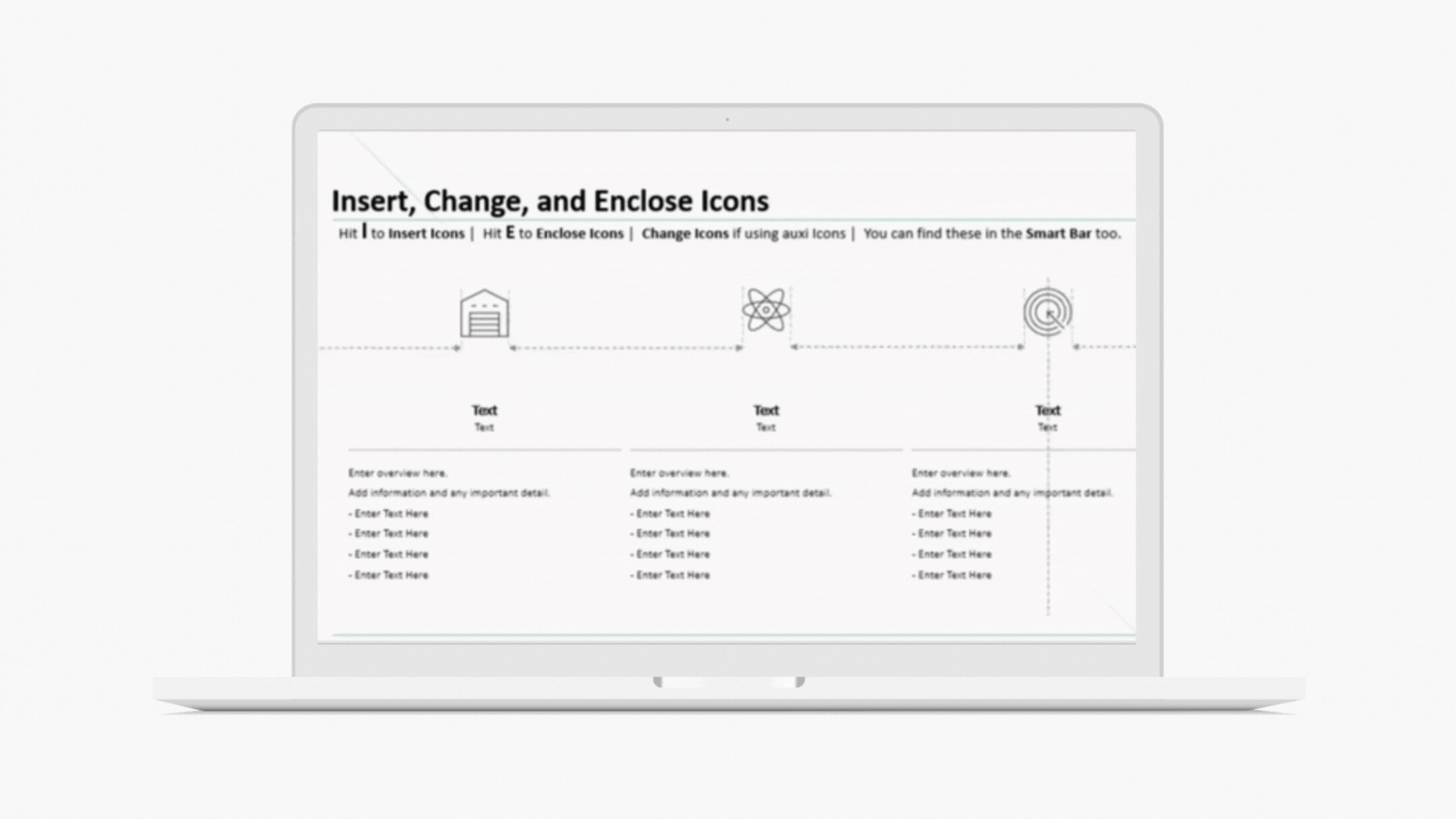Click 'Add information and any important detail.' in first column
The width and height of the screenshot is (1456, 819).
coord(449,493)
